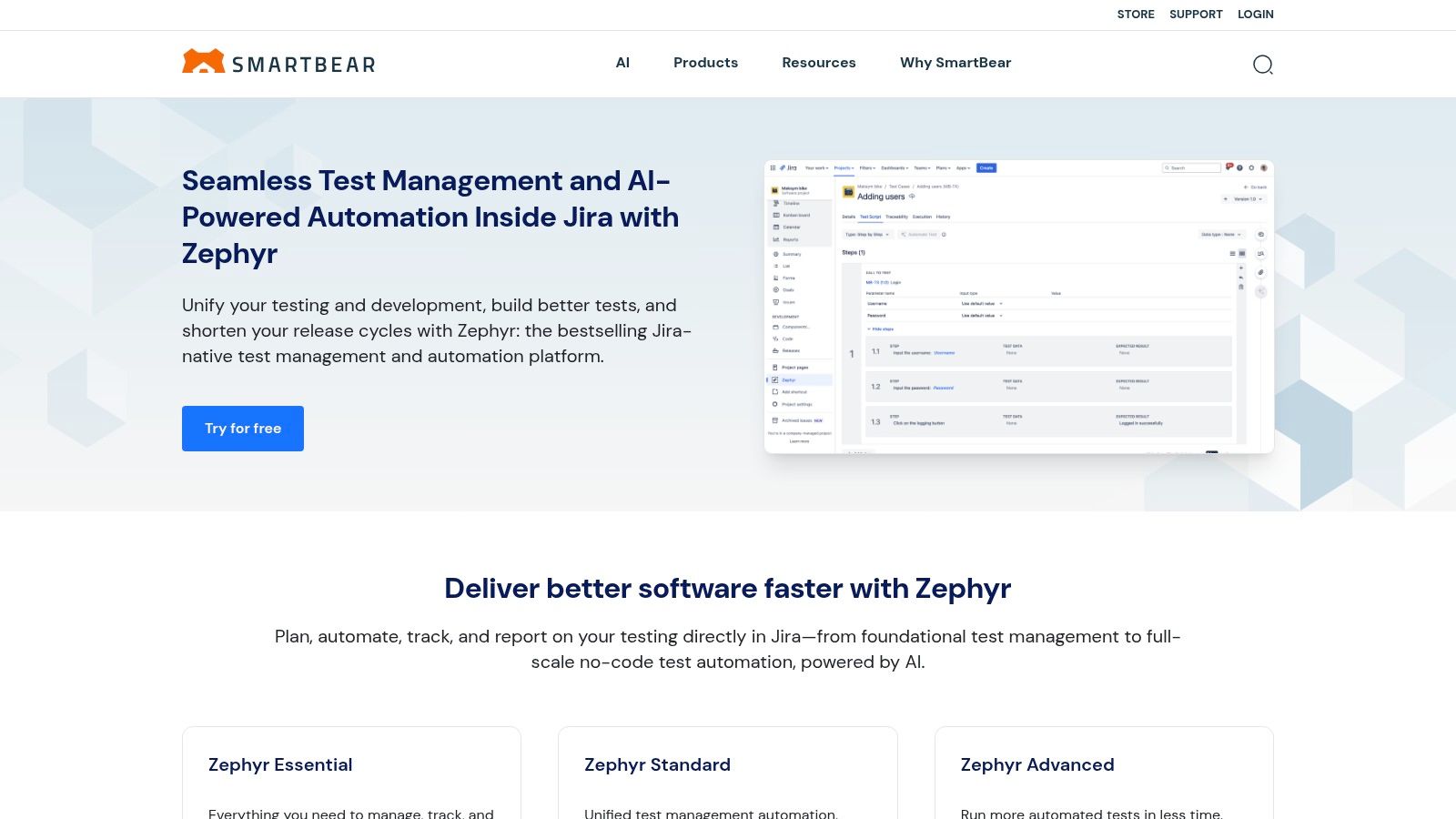The image size is (1456, 819).
Task: Open the search icon in header
Action: [1263, 65]
